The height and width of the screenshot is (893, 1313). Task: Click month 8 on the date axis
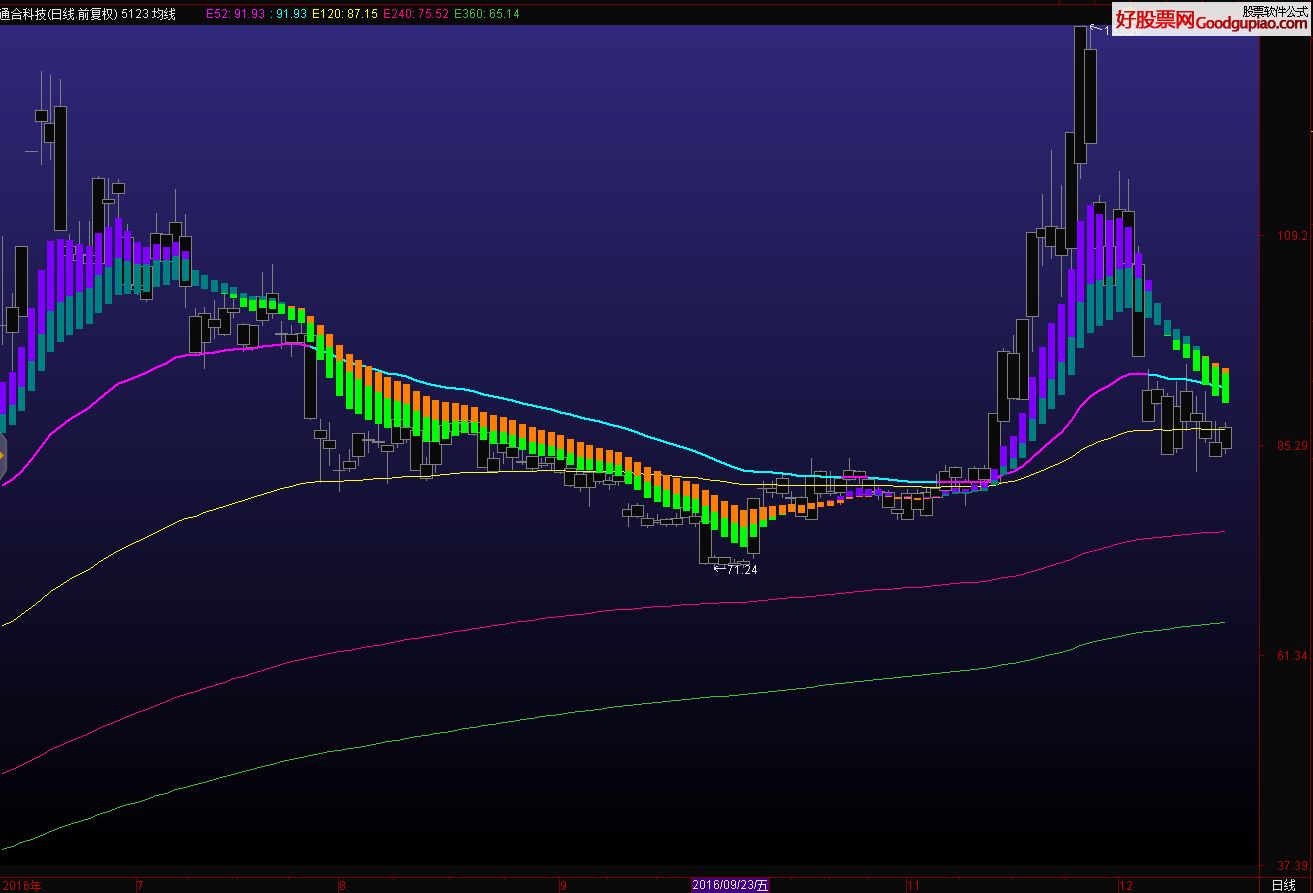point(342,885)
